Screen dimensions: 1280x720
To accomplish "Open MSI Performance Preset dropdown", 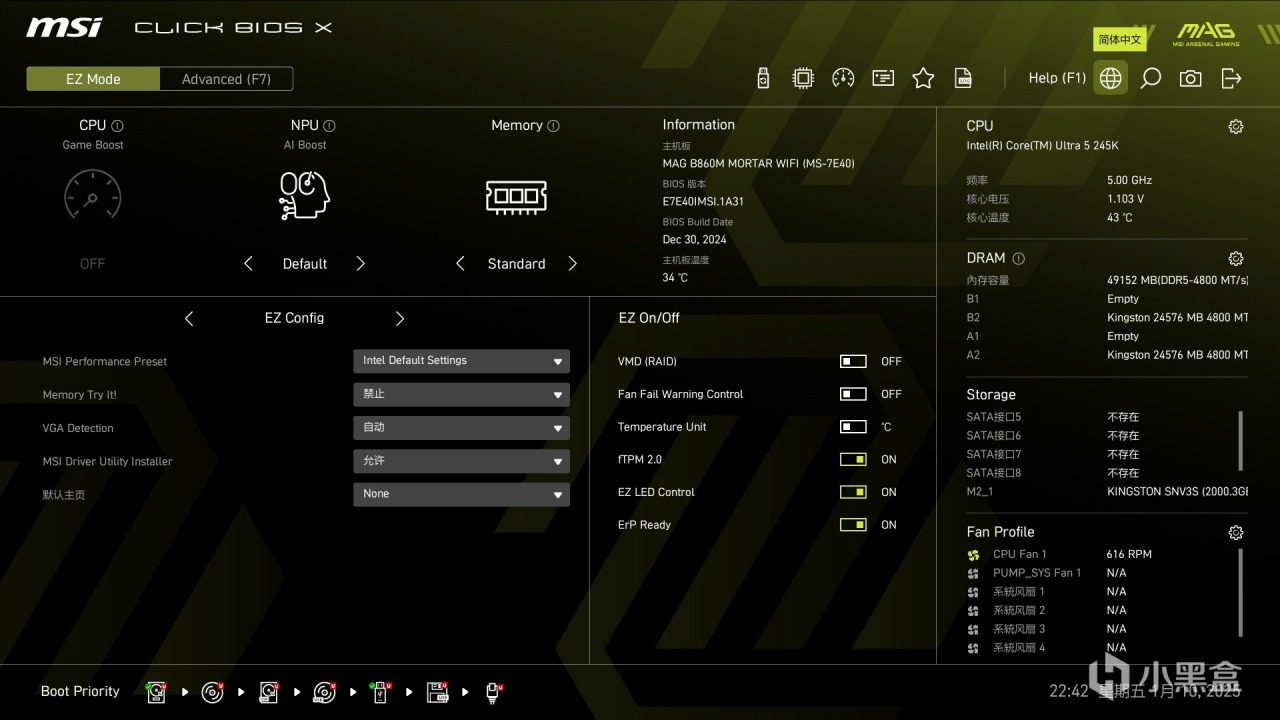I will (461, 361).
